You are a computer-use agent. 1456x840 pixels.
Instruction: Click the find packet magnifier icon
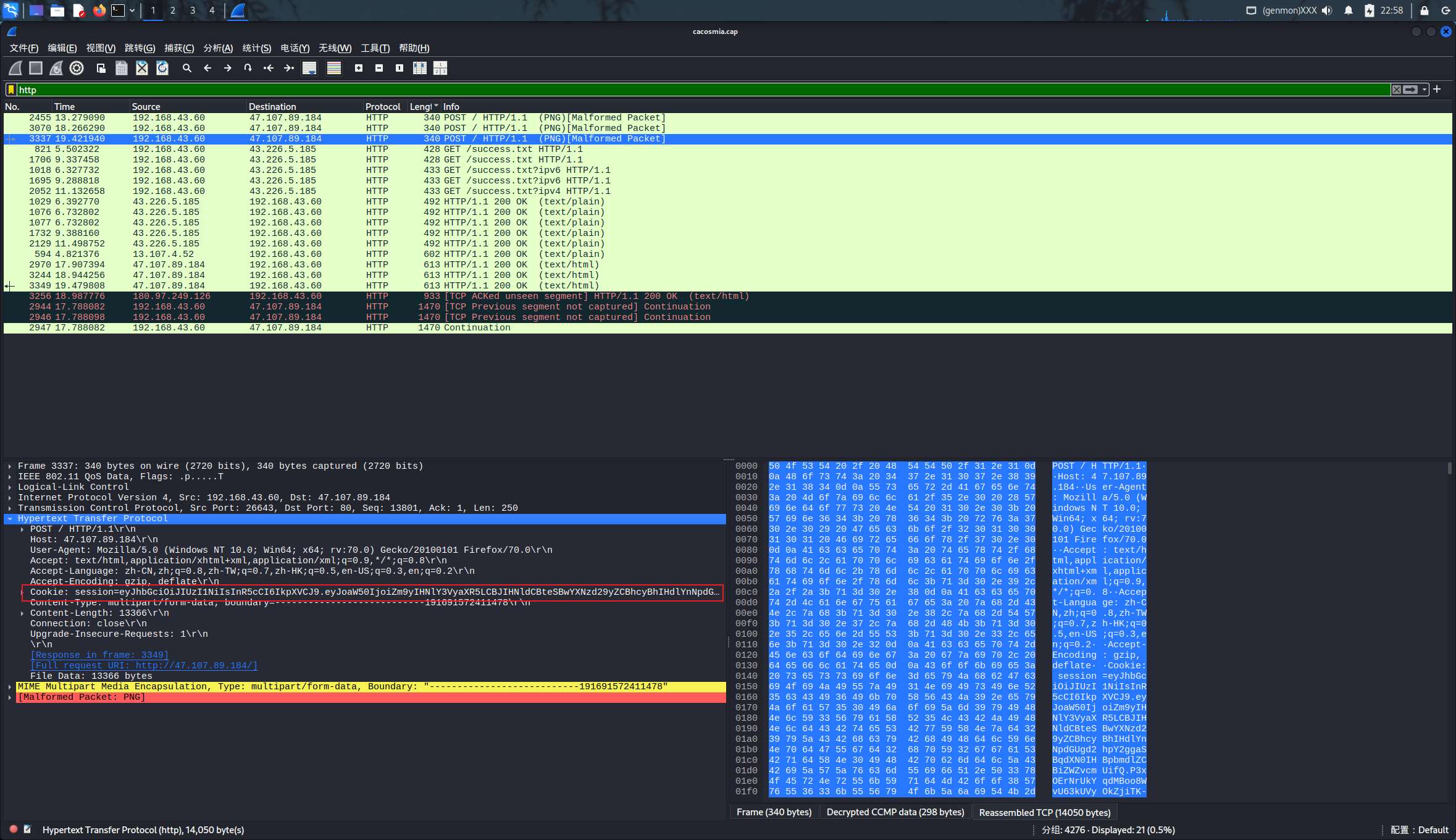pos(186,68)
